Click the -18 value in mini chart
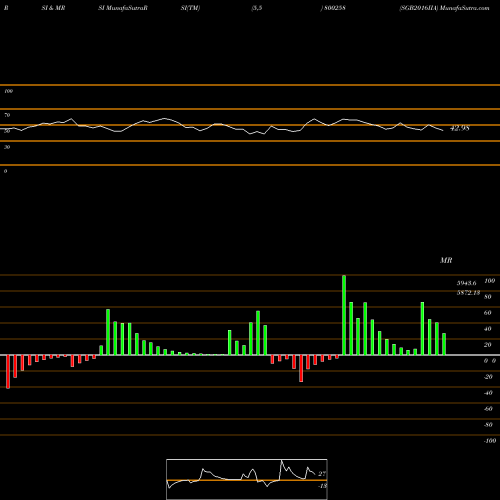 pos(322,486)
